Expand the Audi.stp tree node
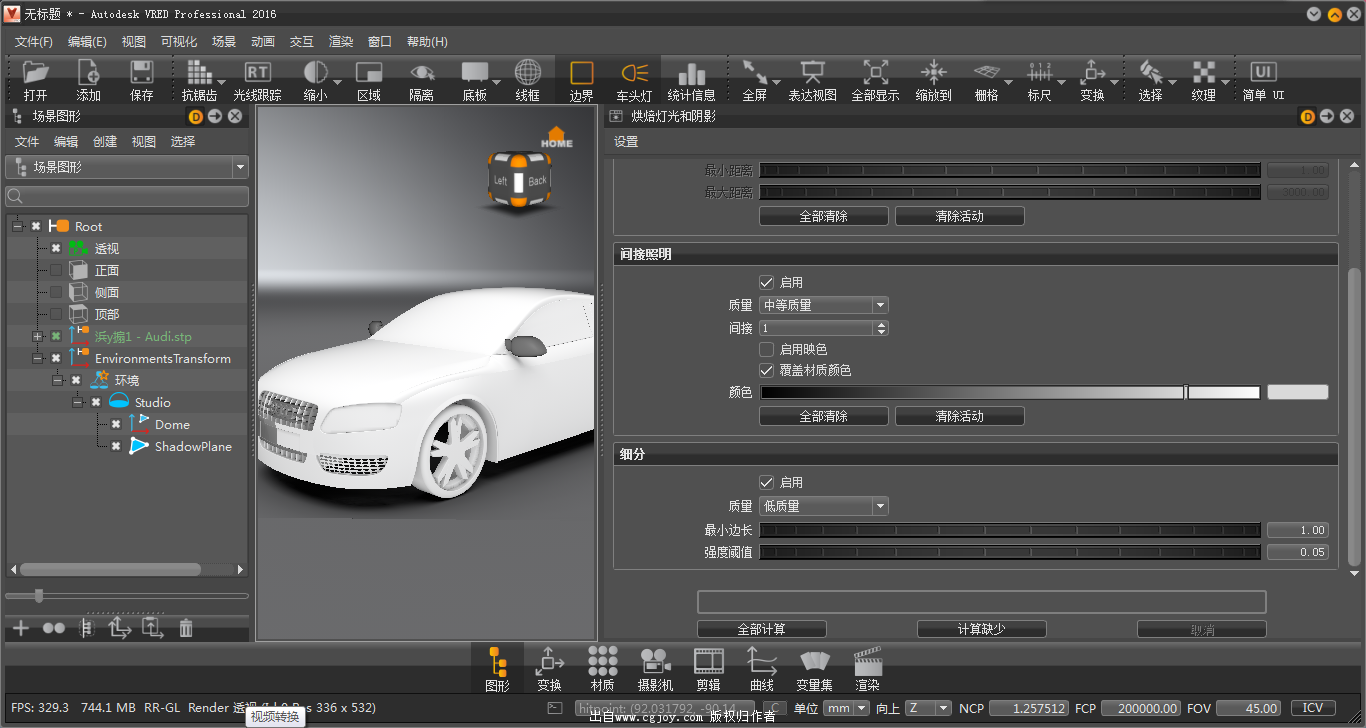The width and height of the screenshot is (1366, 728). click(x=37, y=336)
